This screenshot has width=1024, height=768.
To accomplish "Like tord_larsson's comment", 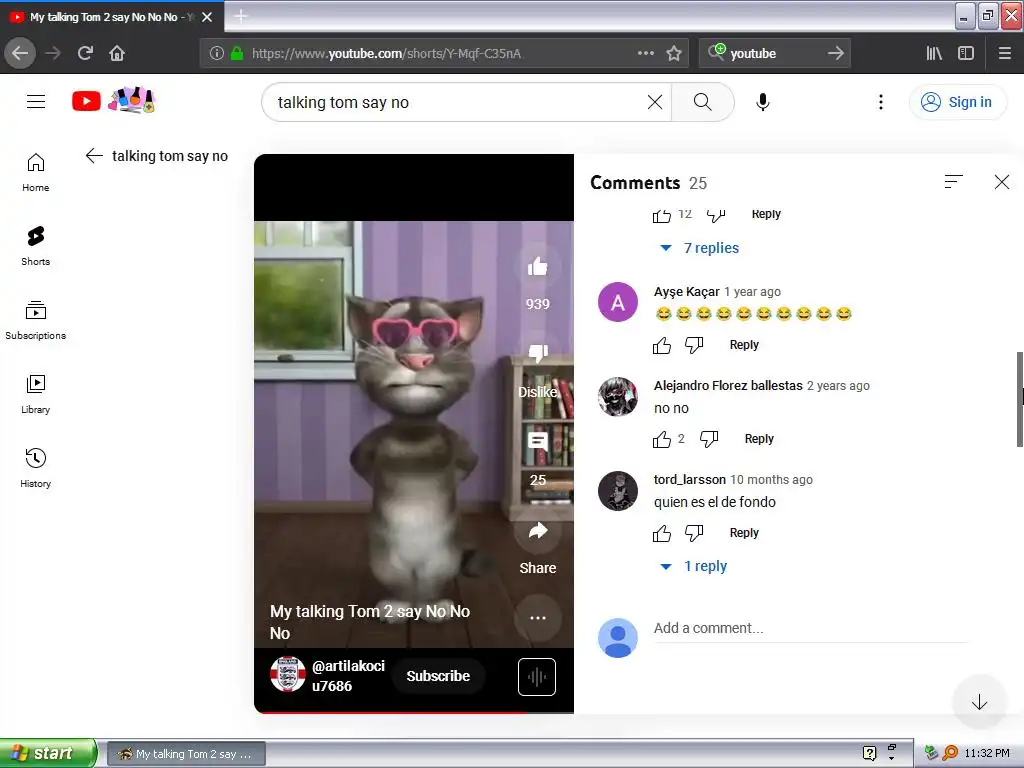I will pyautogui.click(x=662, y=533).
